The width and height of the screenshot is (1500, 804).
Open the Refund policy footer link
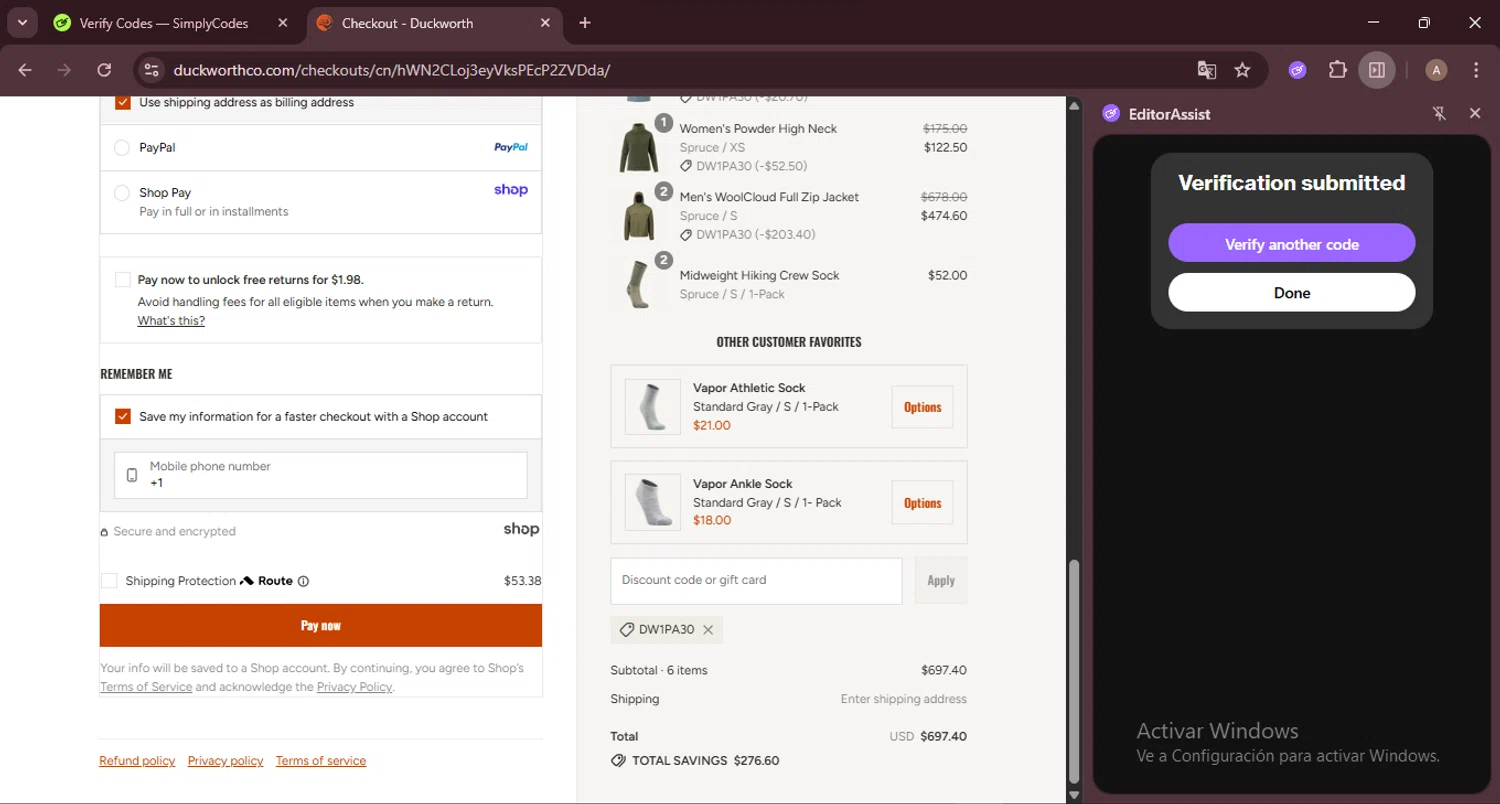(x=137, y=761)
